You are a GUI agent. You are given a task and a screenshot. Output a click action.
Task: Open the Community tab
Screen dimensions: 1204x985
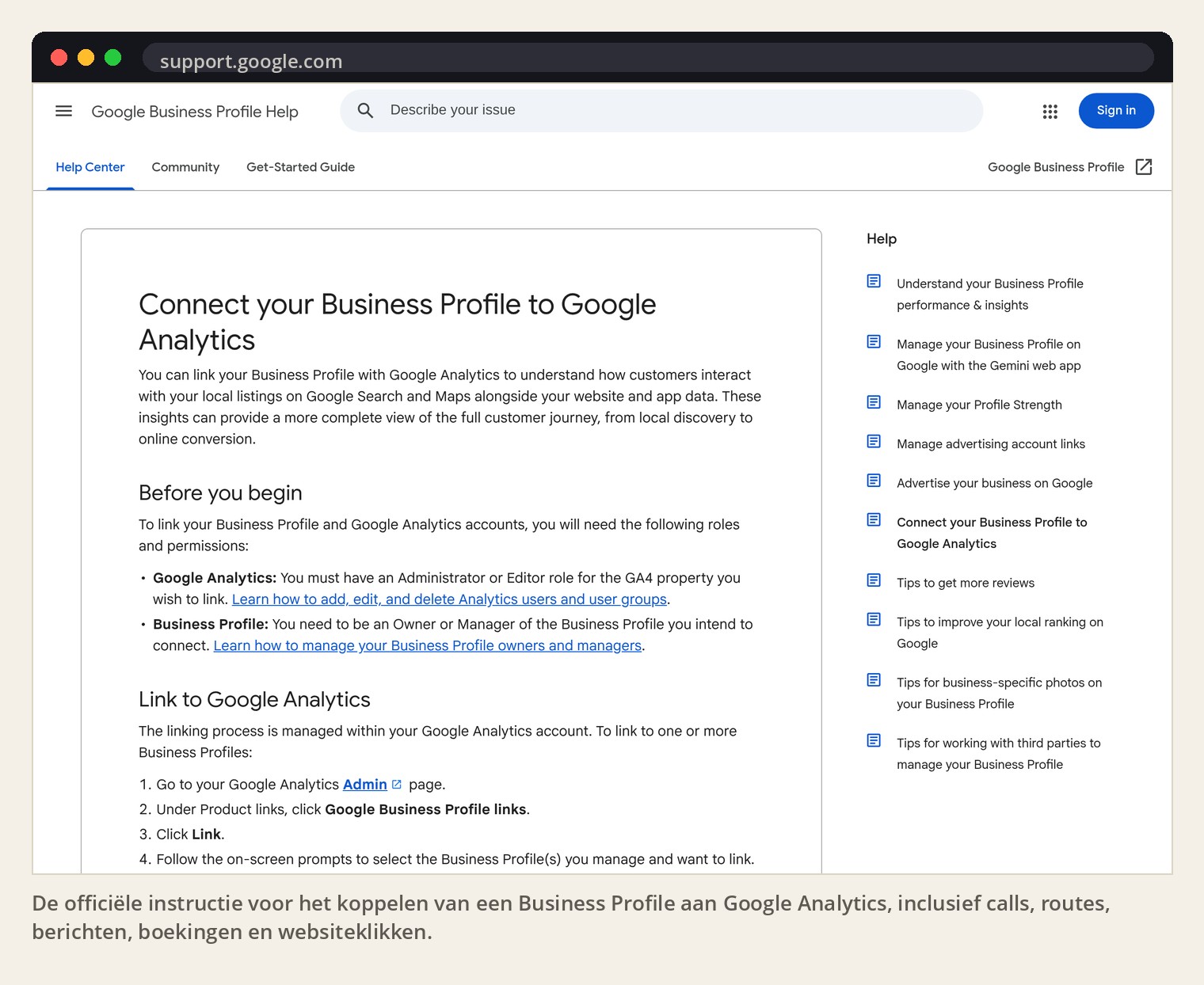click(185, 167)
